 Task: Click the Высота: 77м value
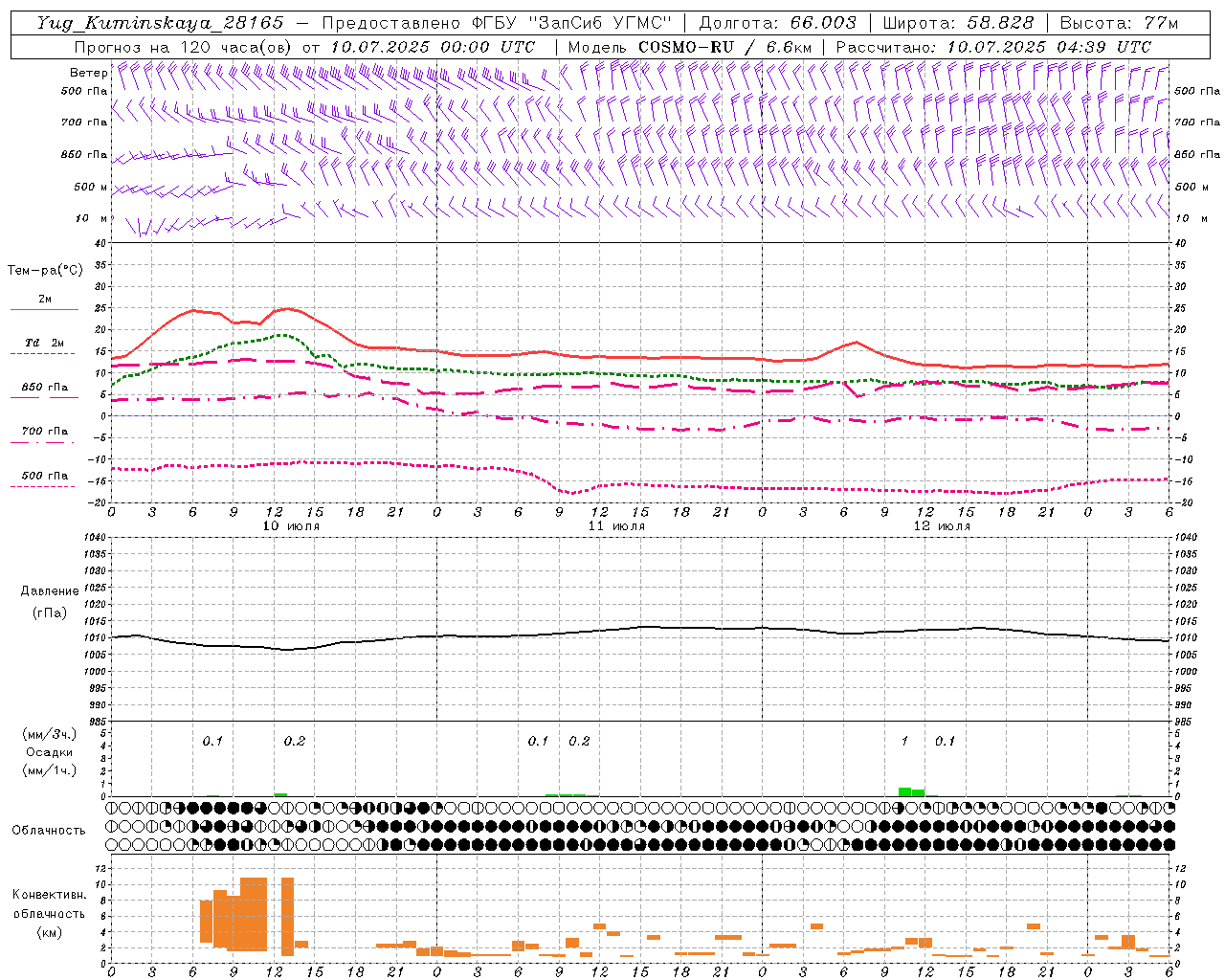pyautogui.click(x=1119, y=22)
